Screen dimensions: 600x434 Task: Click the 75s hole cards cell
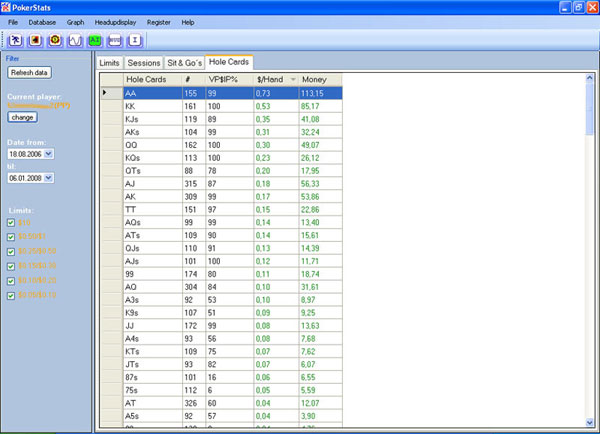tap(153, 390)
